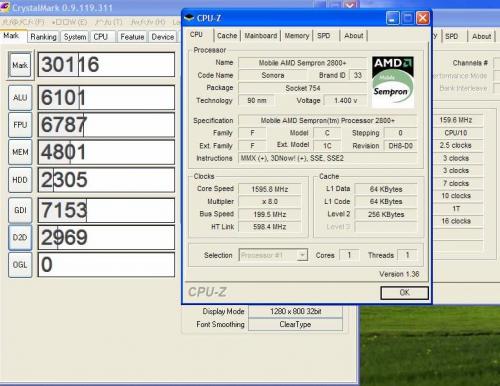Click the Code Name value Sonora
500x386 pixels.
pos(273,75)
